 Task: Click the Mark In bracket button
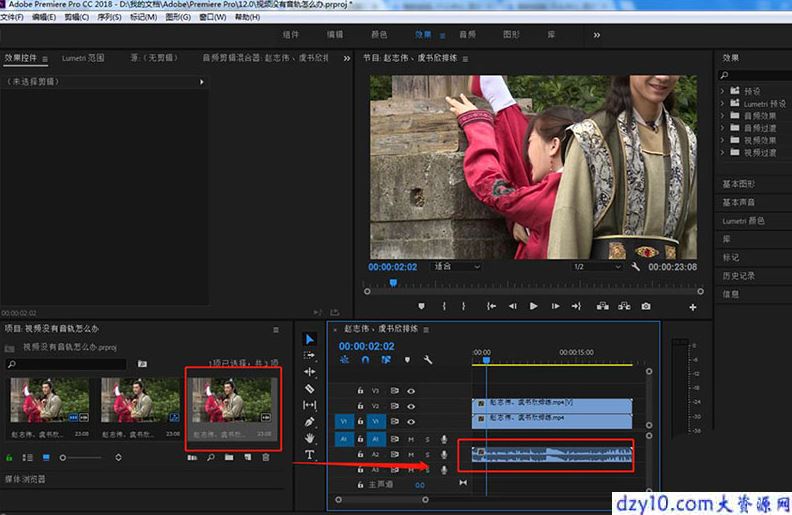[x=444, y=306]
